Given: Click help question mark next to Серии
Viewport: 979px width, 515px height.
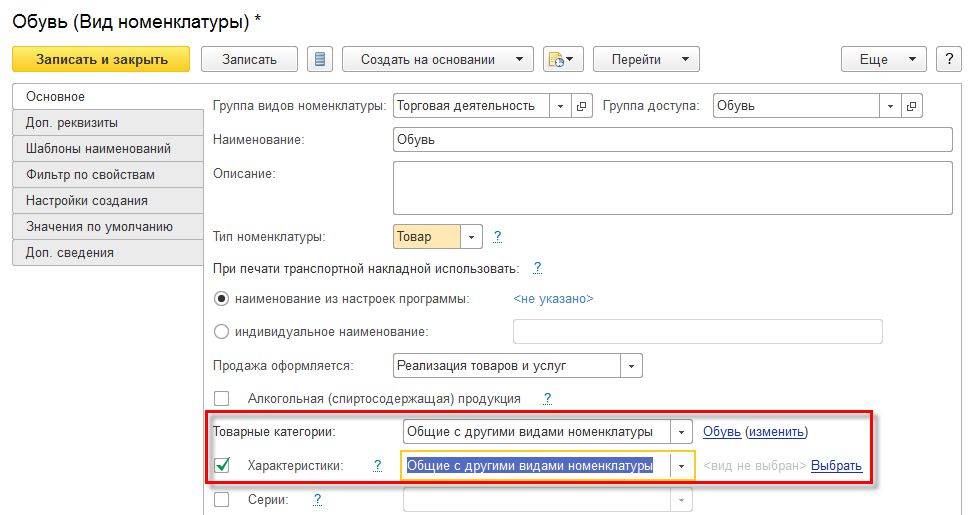Looking at the screenshot, I should [317, 499].
